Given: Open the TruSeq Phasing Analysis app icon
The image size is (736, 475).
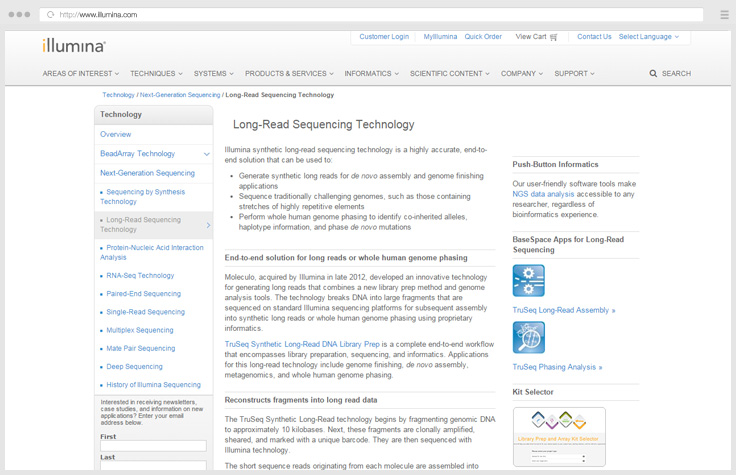Looking at the screenshot, I should click(528, 337).
